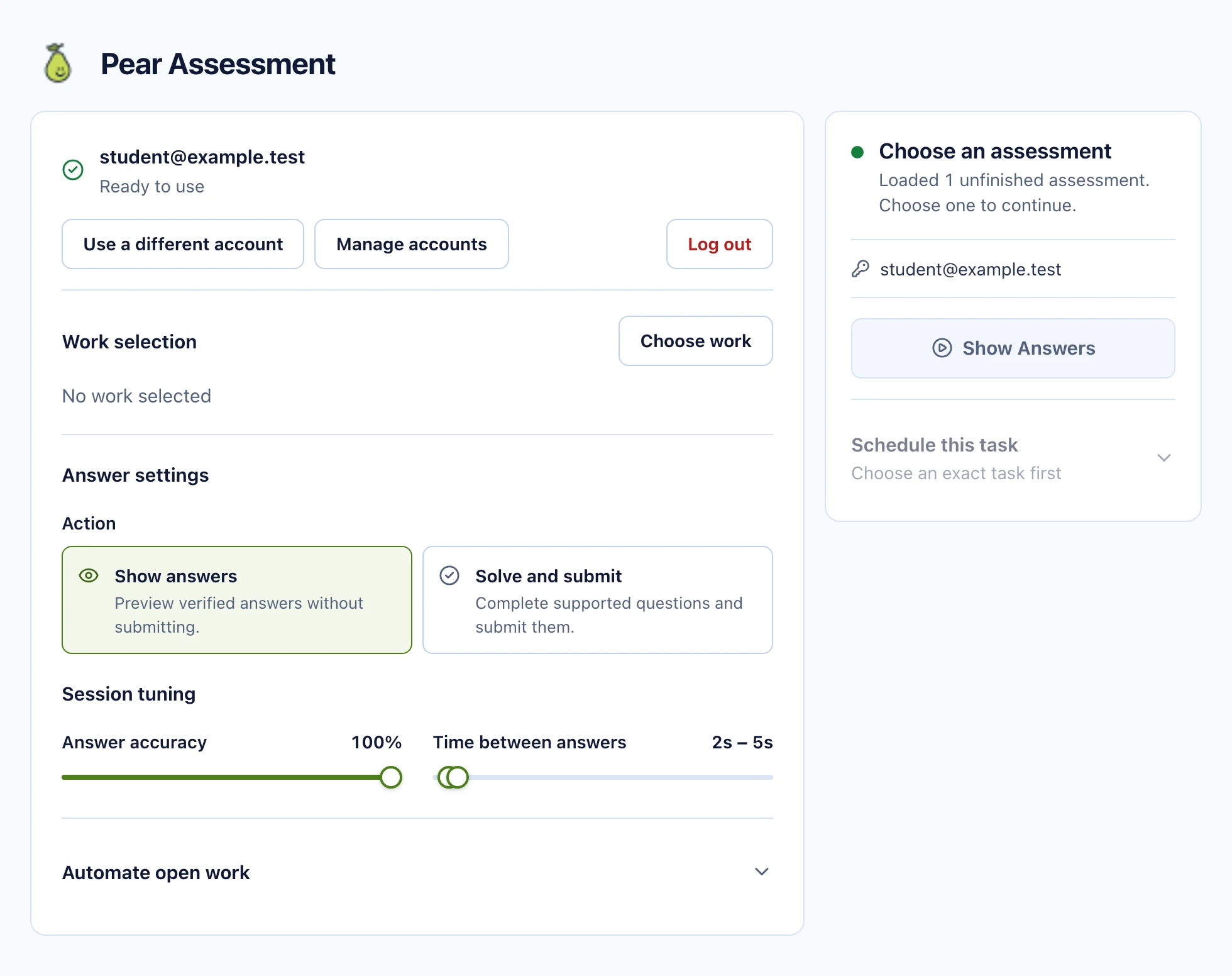1232x976 pixels.
Task: Click 'Choose an exact task first' hint
Action: tap(956, 474)
